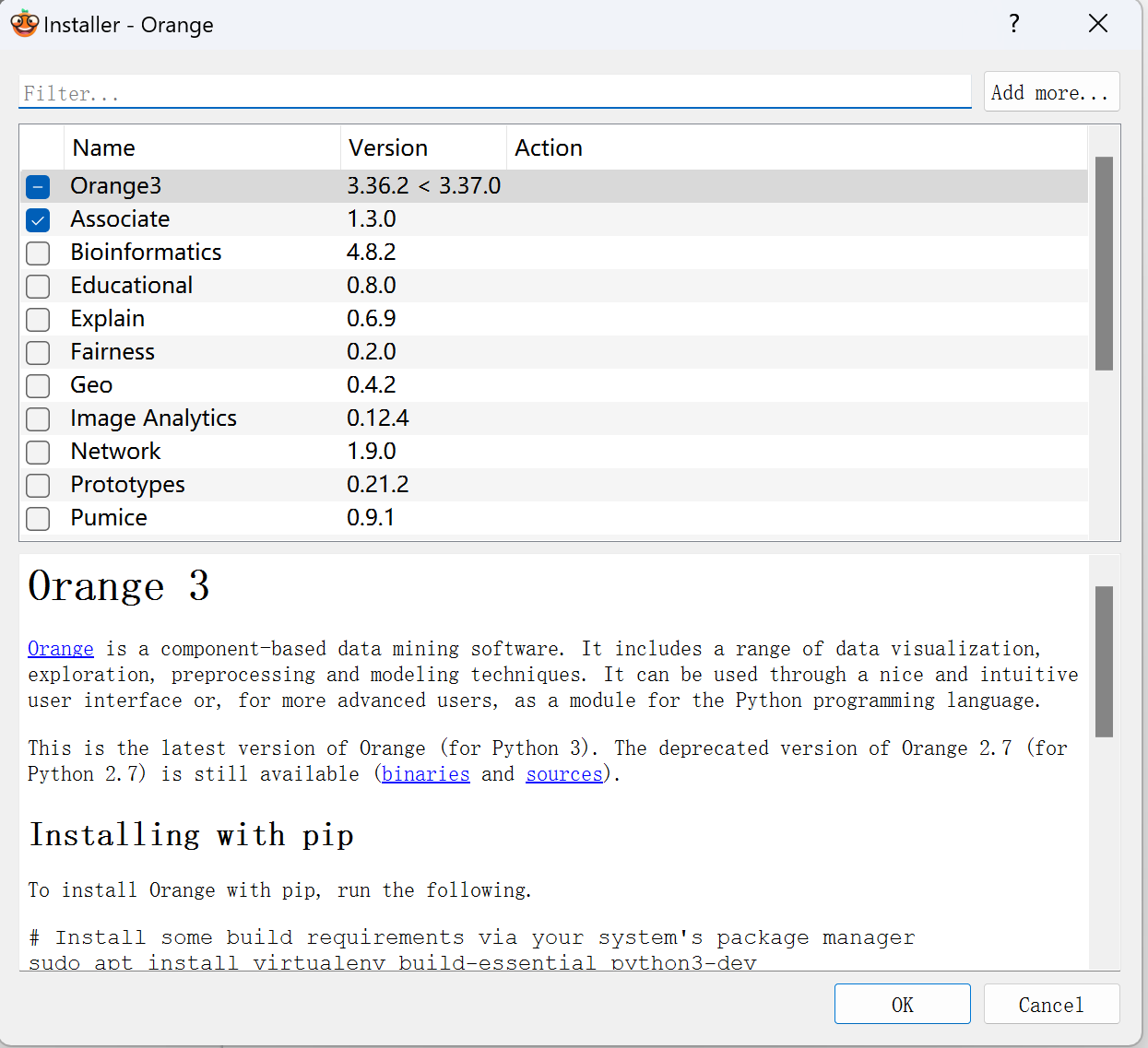This screenshot has height=1048, width=1148.
Task: Follow the binaries link
Action: coord(426,774)
